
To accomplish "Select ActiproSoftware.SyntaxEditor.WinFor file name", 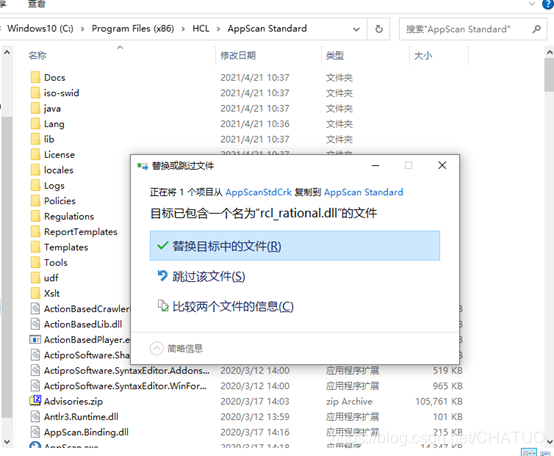I will 125,386.
